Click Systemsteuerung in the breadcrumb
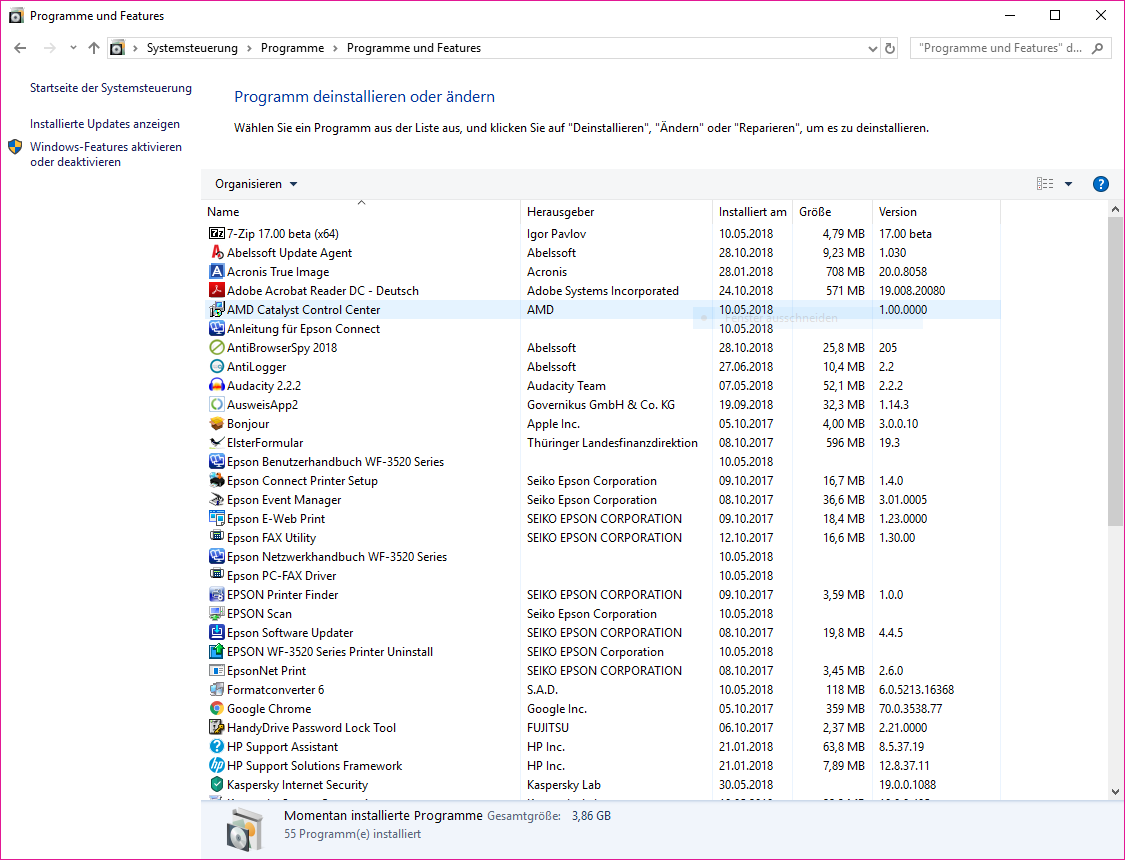 [x=192, y=48]
